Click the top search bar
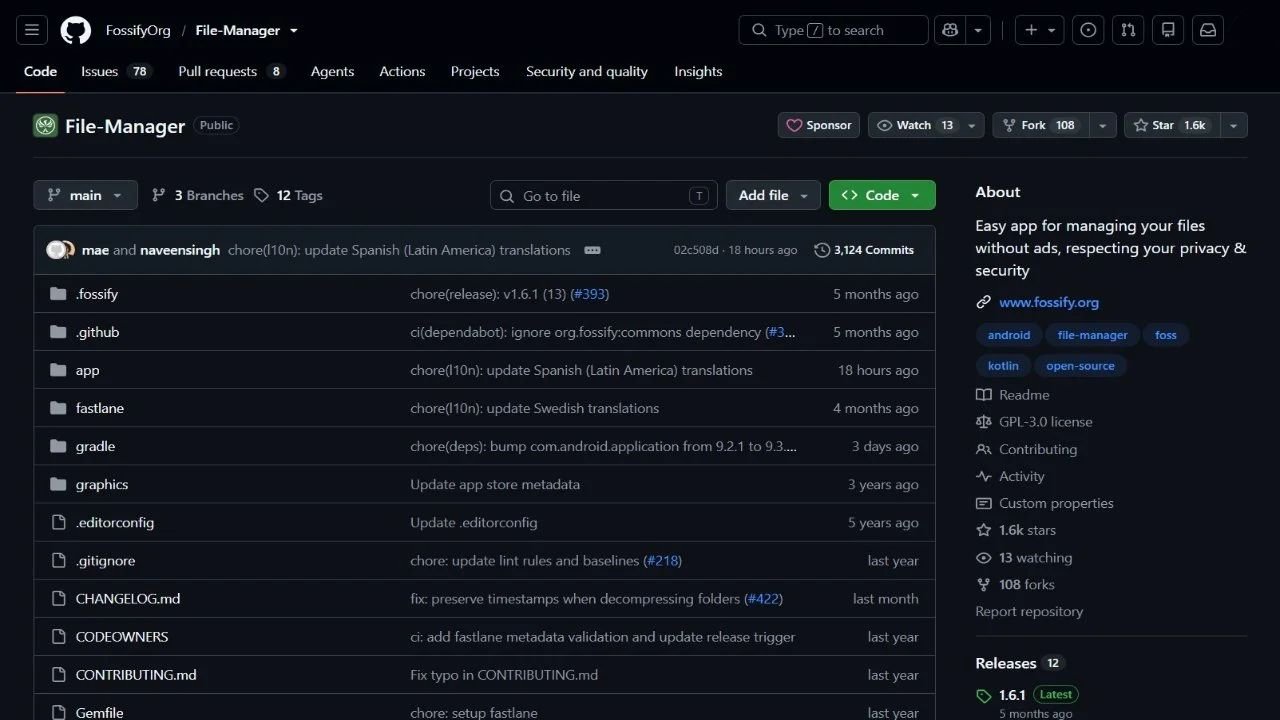Viewport: 1280px width, 720px height. (834, 30)
